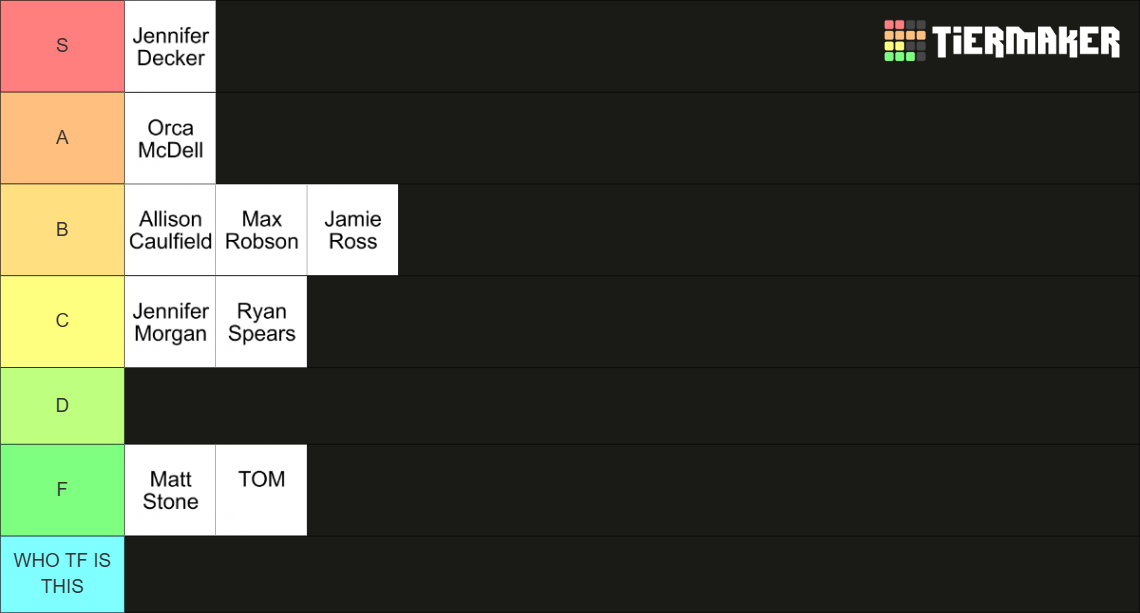This screenshot has height=613, width=1140.
Task: Click the WHO TF IS THIS label
Action: coord(62,574)
